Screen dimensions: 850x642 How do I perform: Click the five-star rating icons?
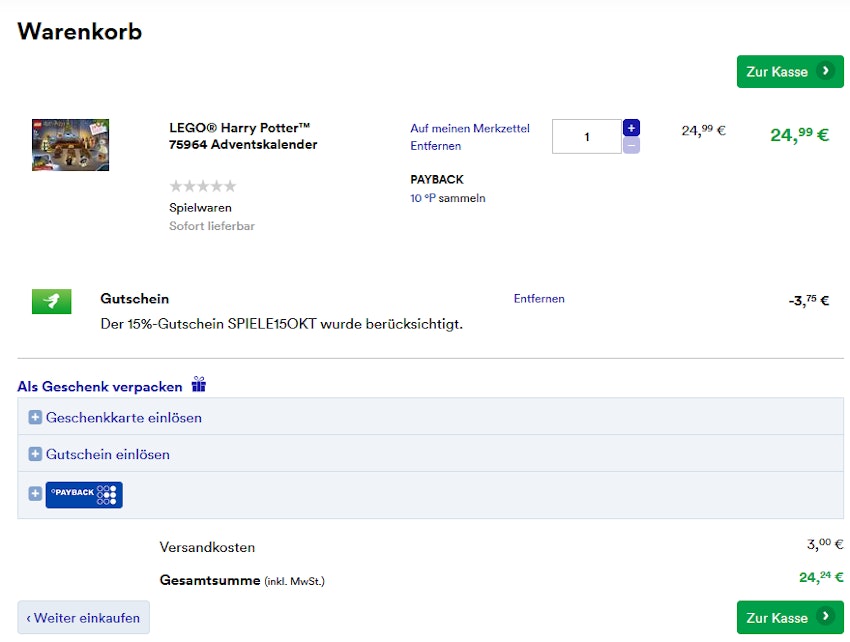click(203, 186)
